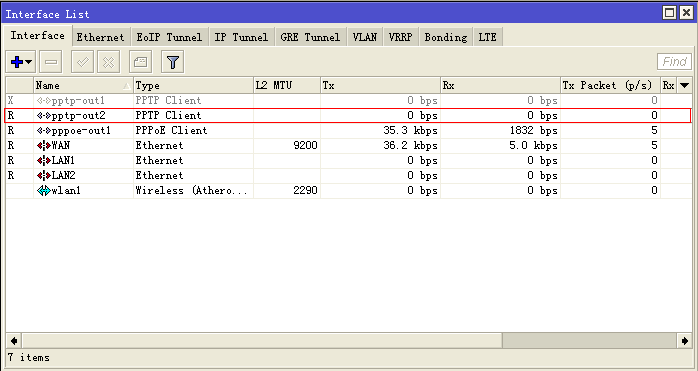The image size is (698, 371).
Task: Sort by the Rx column header
Action: 500,85
